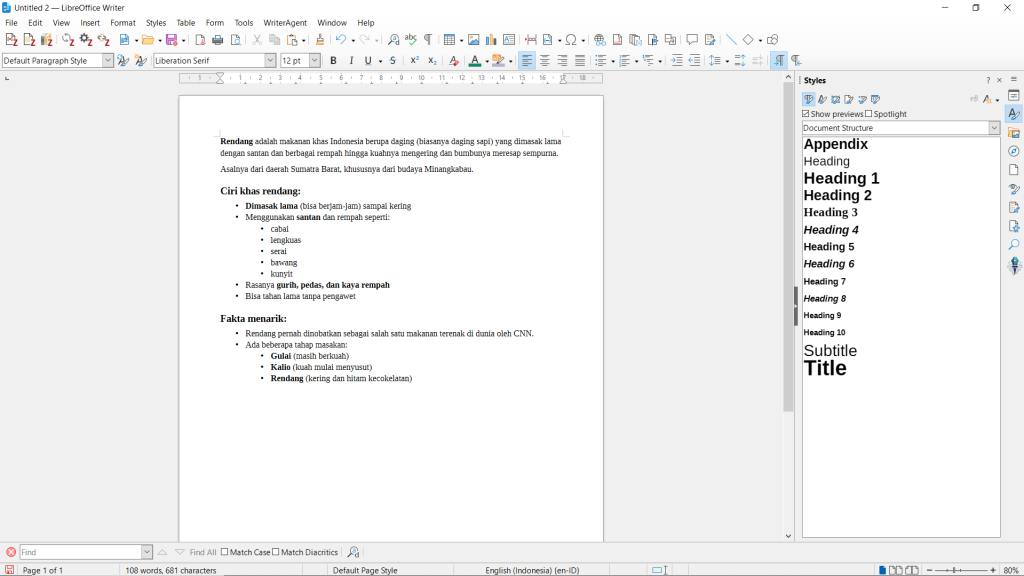
Task: Click the Superscript icon
Action: click(x=414, y=61)
